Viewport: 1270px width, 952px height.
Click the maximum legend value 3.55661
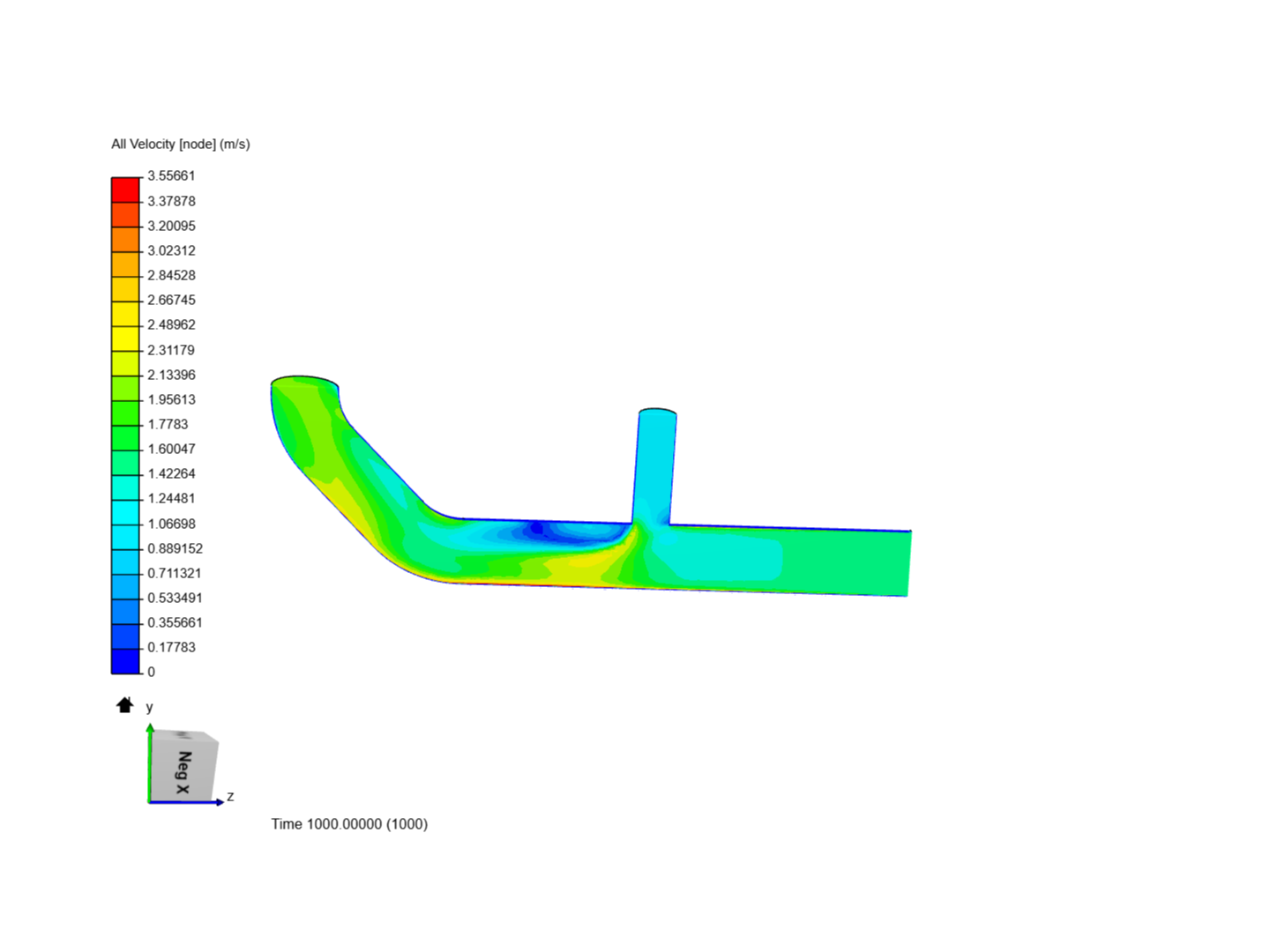[x=171, y=176]
